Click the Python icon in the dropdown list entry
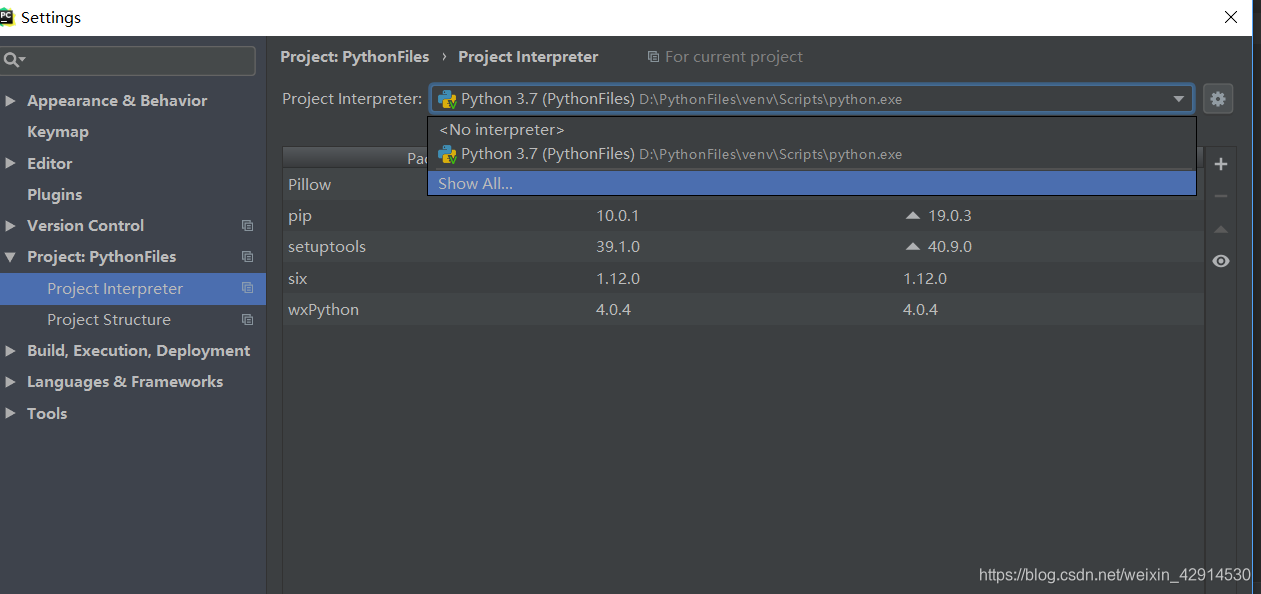This screenshot has width=1261, height=594. (447, 154)
